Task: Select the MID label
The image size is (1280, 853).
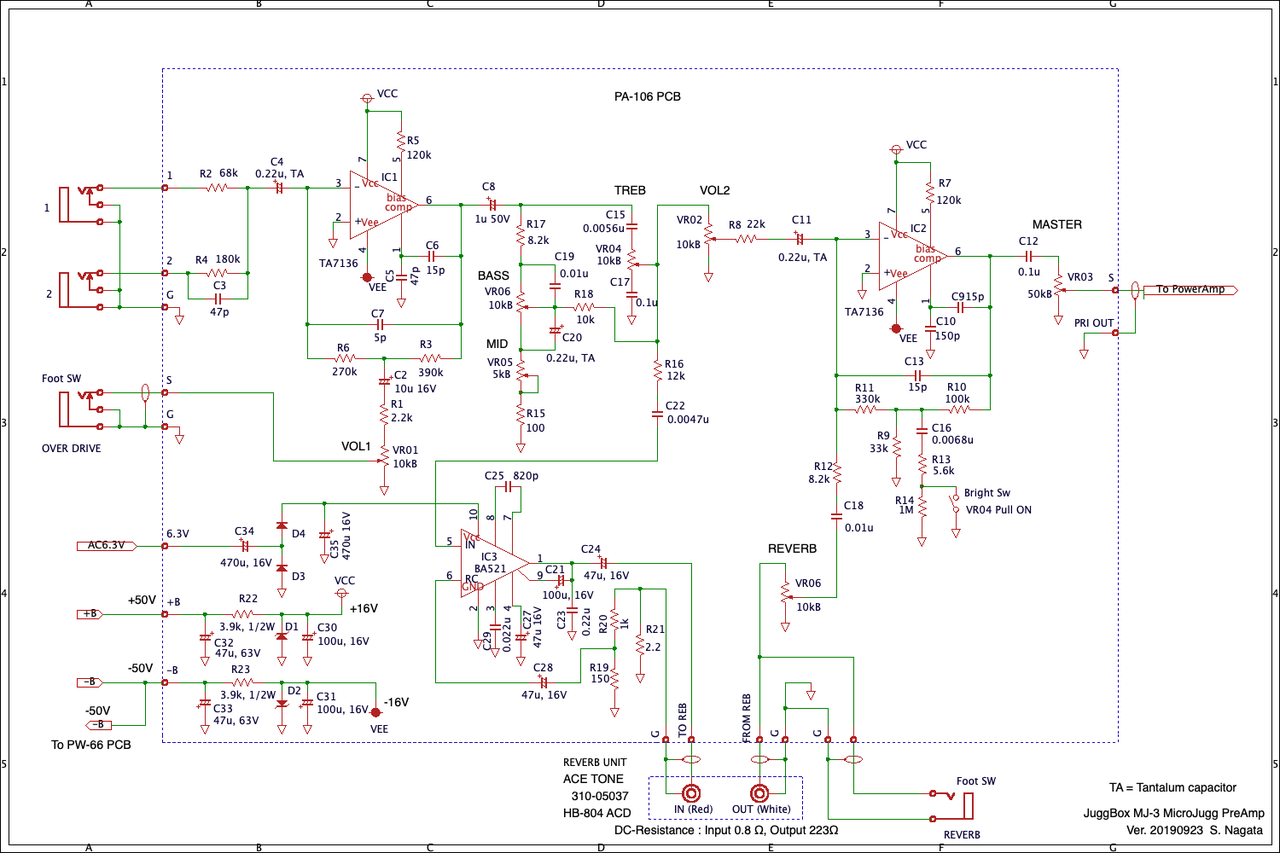Action: pos(497,343)
